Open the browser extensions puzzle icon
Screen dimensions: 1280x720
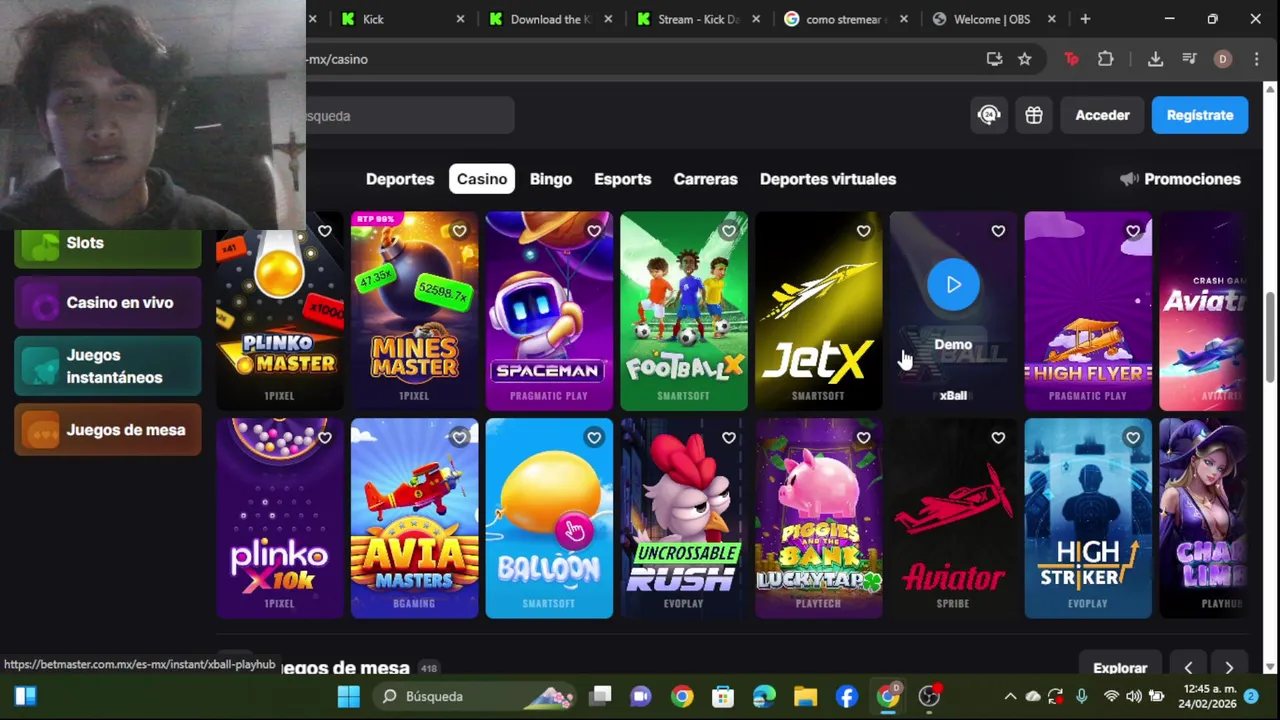click(1105, 59)
